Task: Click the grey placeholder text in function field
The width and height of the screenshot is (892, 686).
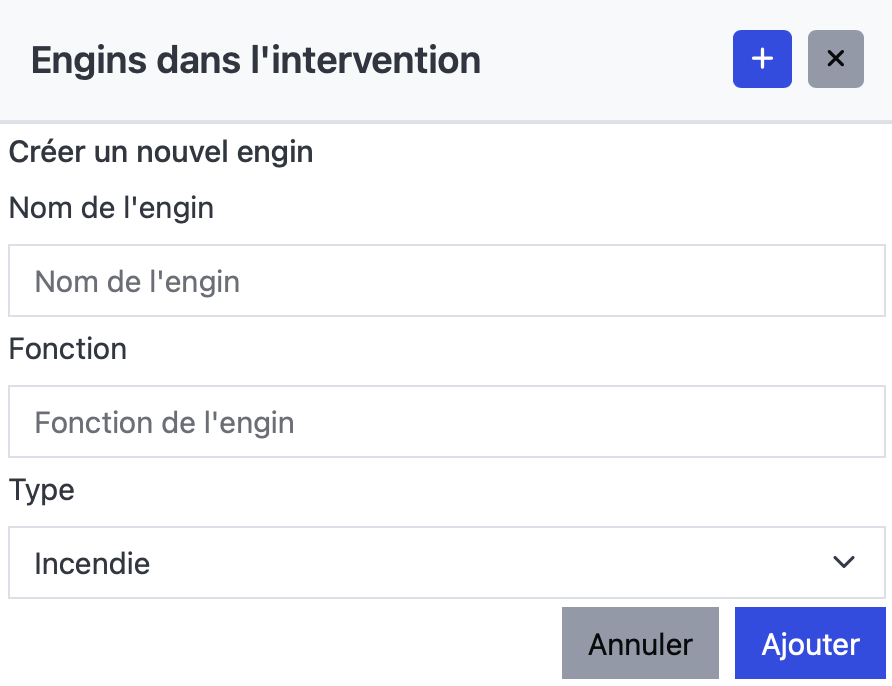Action: (x=164, y=423)
